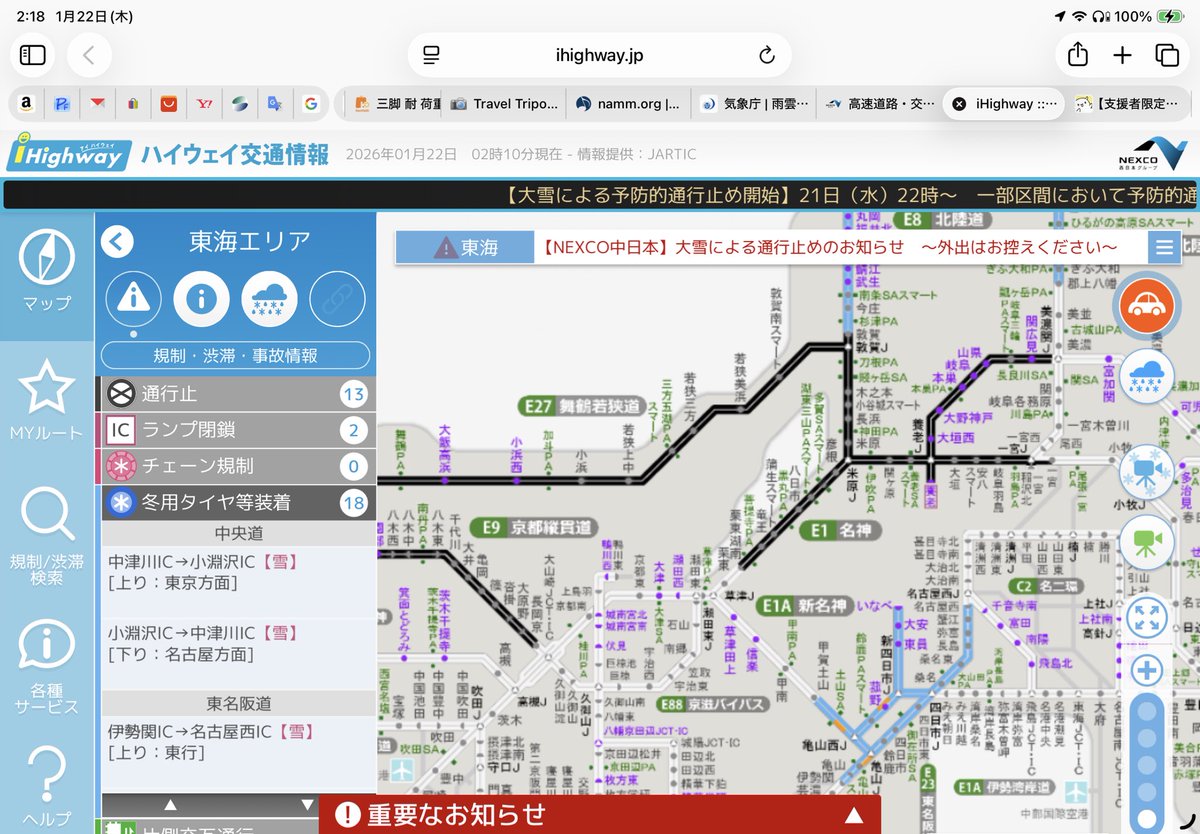Go back from 東海エリア panel
The image size is (1200, 834).
pyautogui.click(x=117, y=241)
